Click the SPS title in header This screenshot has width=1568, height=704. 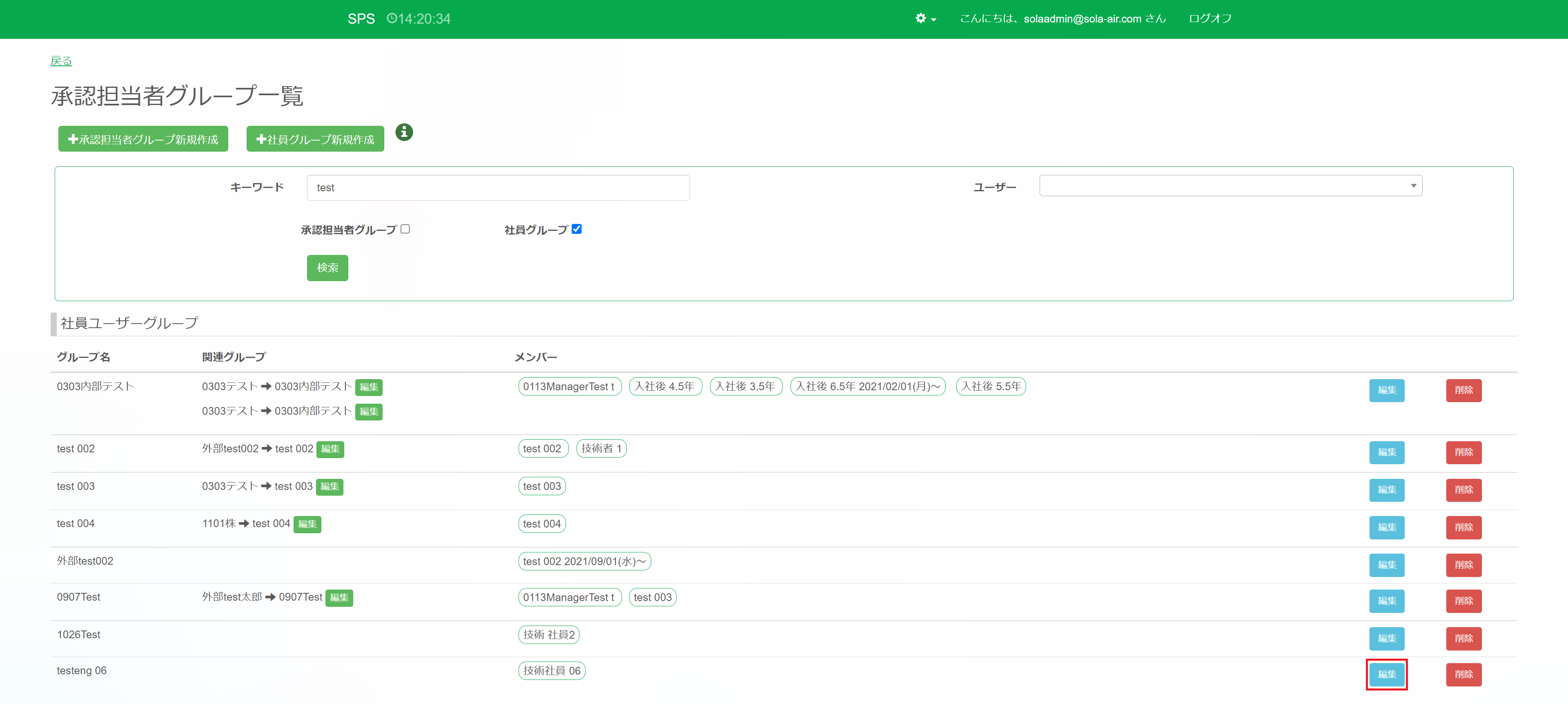point(361,19)
